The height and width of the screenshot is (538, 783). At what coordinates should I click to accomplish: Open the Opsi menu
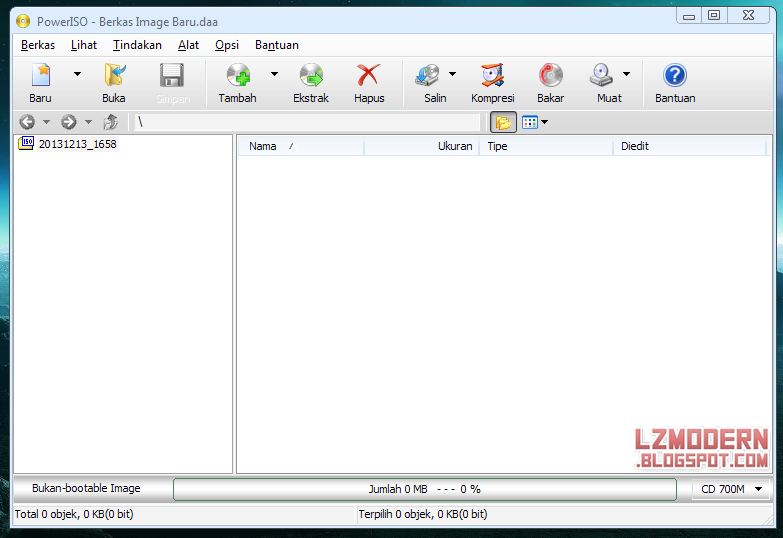227,45
